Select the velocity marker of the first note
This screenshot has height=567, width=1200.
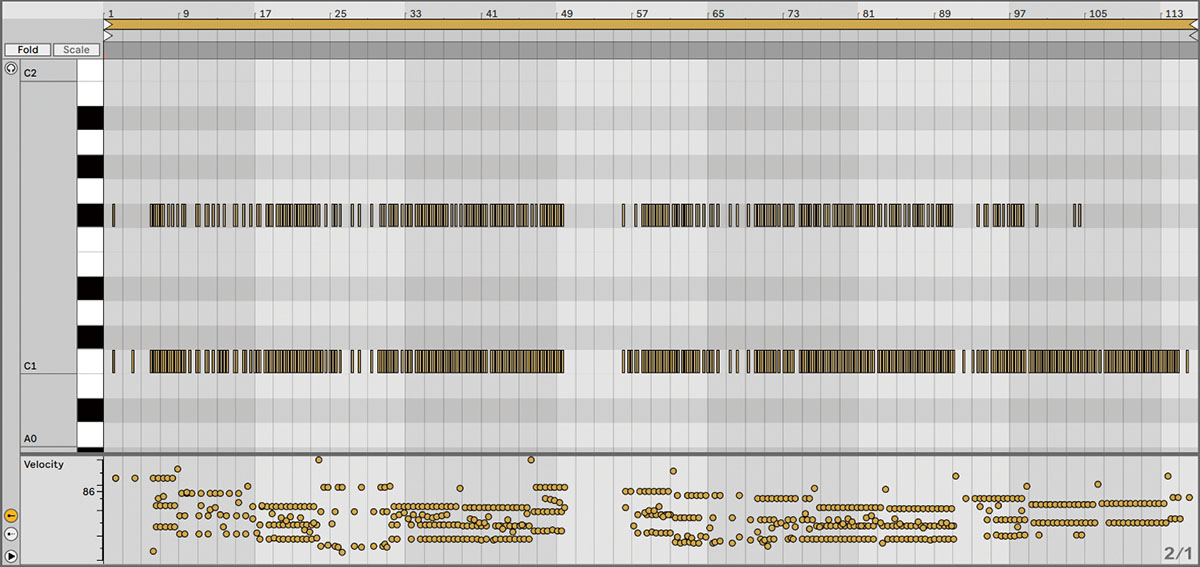(115, 478)
